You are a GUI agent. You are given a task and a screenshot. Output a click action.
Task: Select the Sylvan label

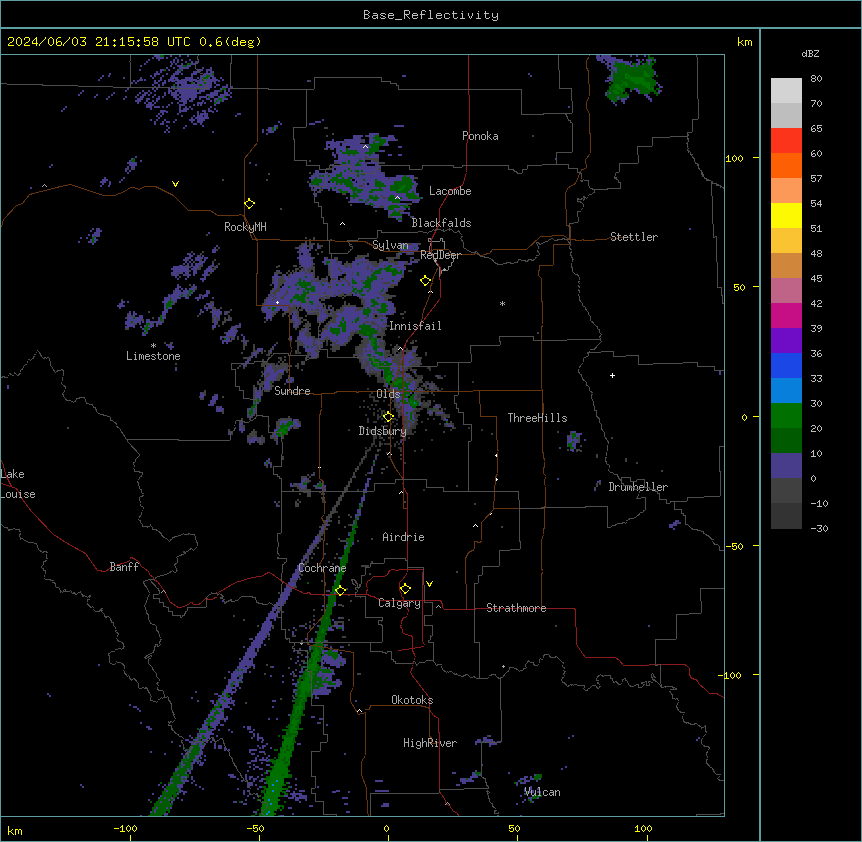(390, 245)
